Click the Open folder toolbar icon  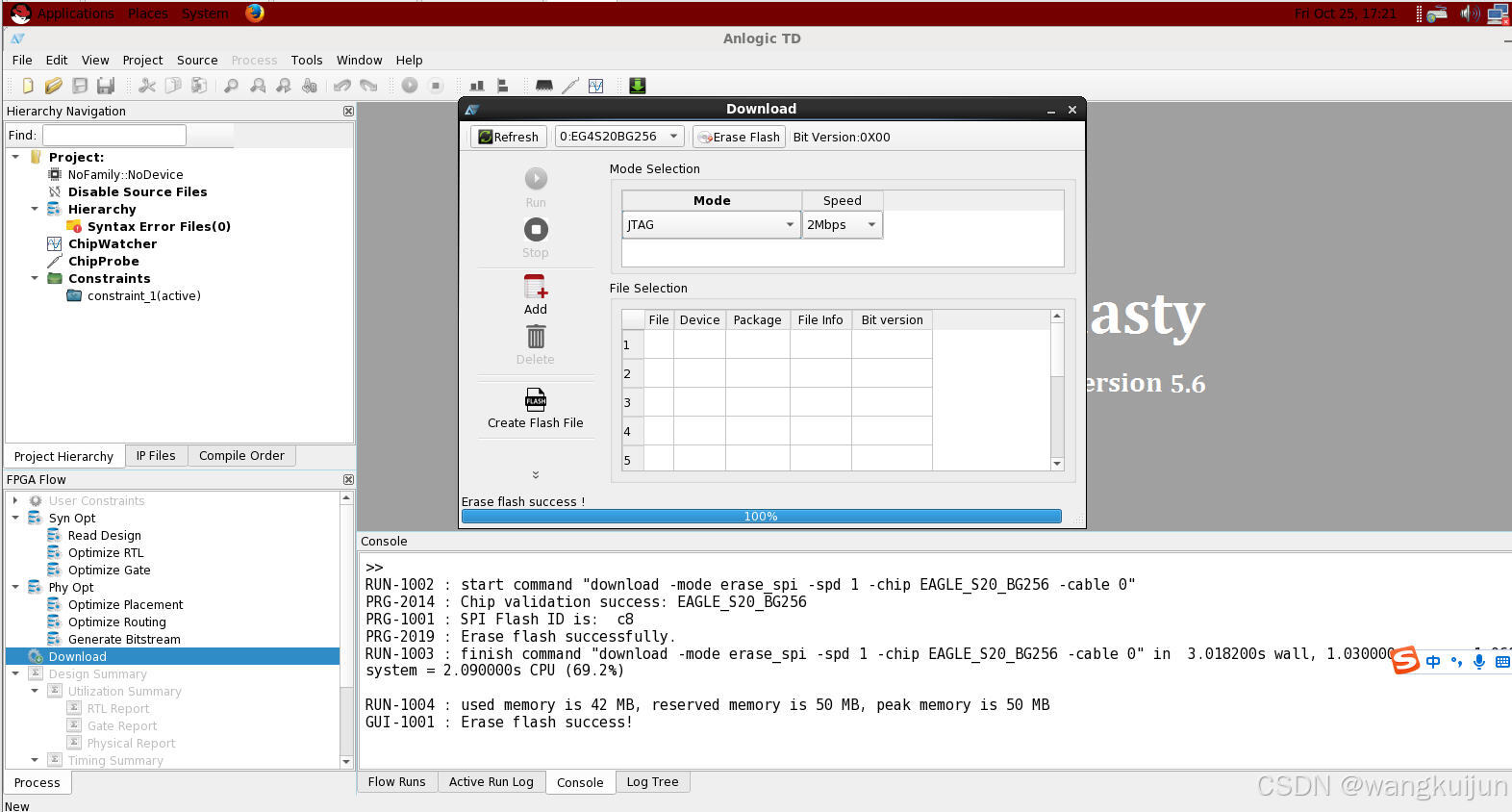click(54, 86)
